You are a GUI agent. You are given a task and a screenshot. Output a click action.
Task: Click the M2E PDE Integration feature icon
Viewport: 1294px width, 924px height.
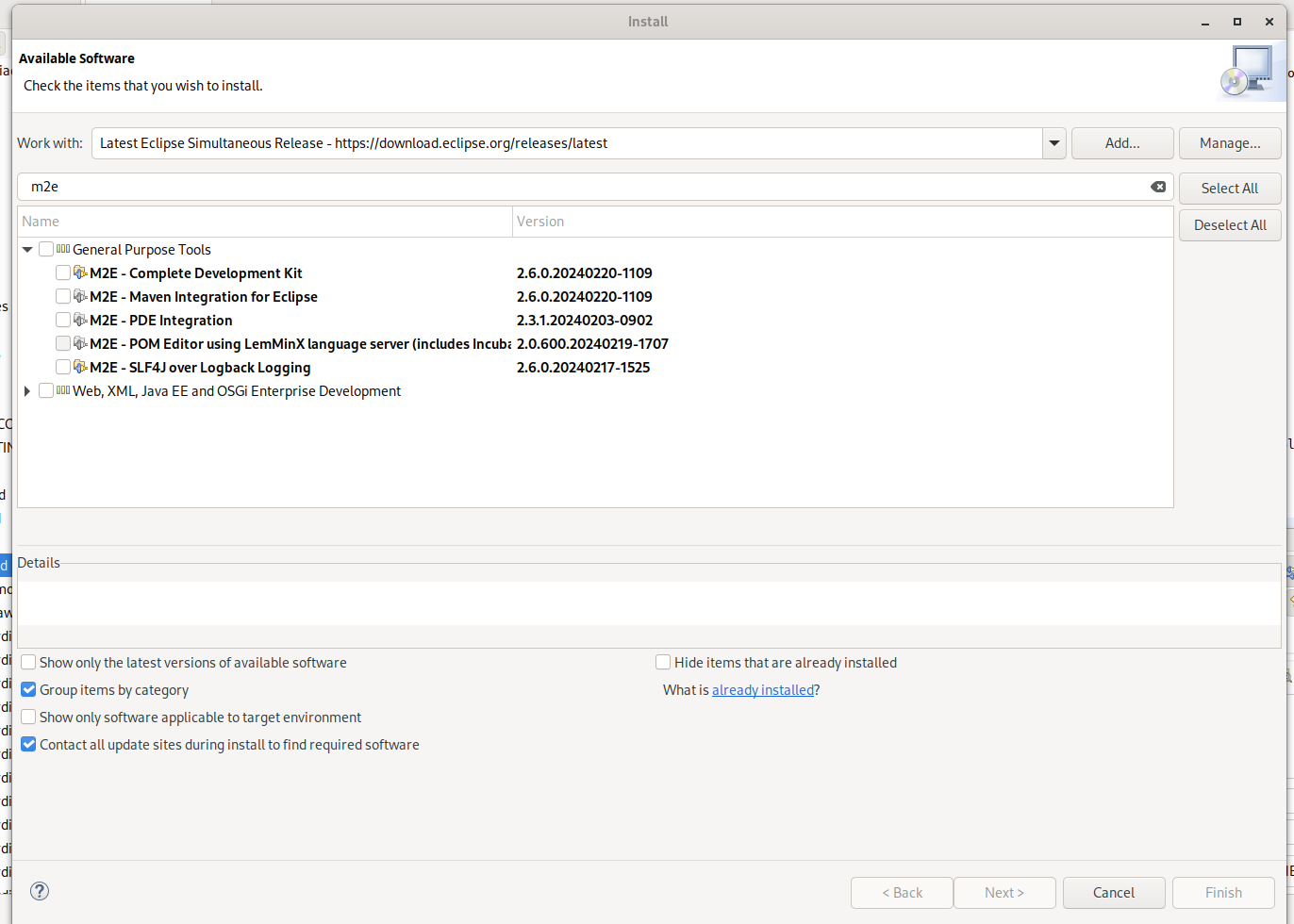point(80,320)
